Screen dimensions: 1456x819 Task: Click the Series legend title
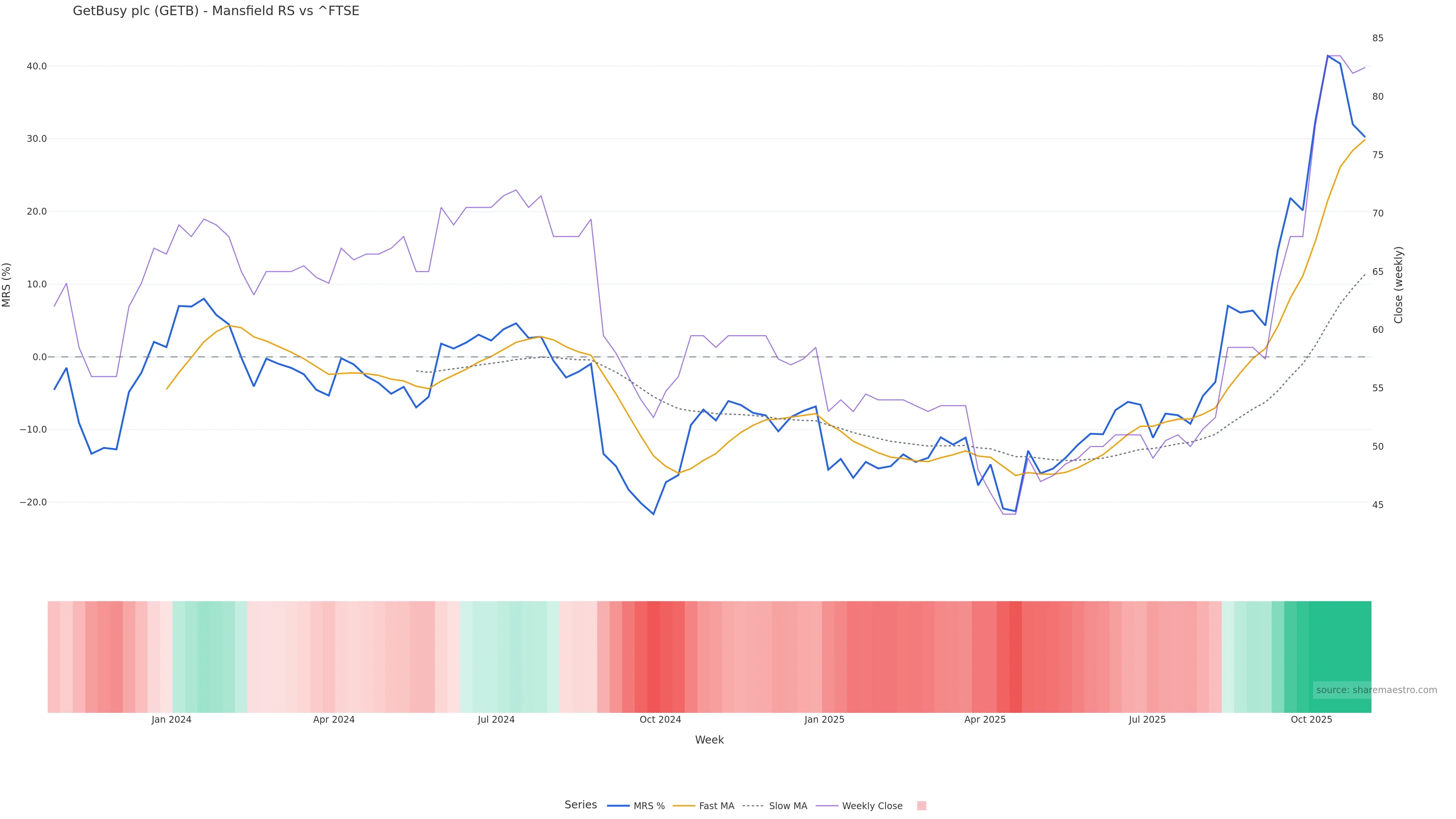pos(581,805)
